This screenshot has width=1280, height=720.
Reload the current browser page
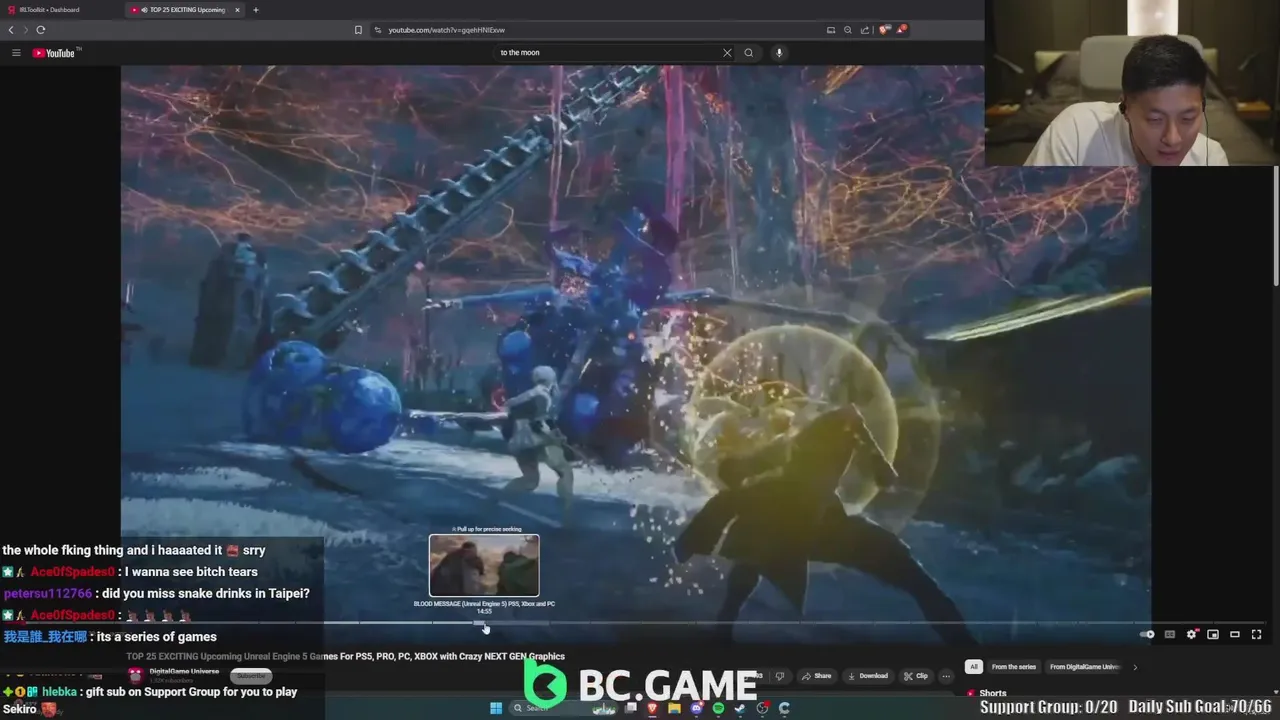coord(41,30)
